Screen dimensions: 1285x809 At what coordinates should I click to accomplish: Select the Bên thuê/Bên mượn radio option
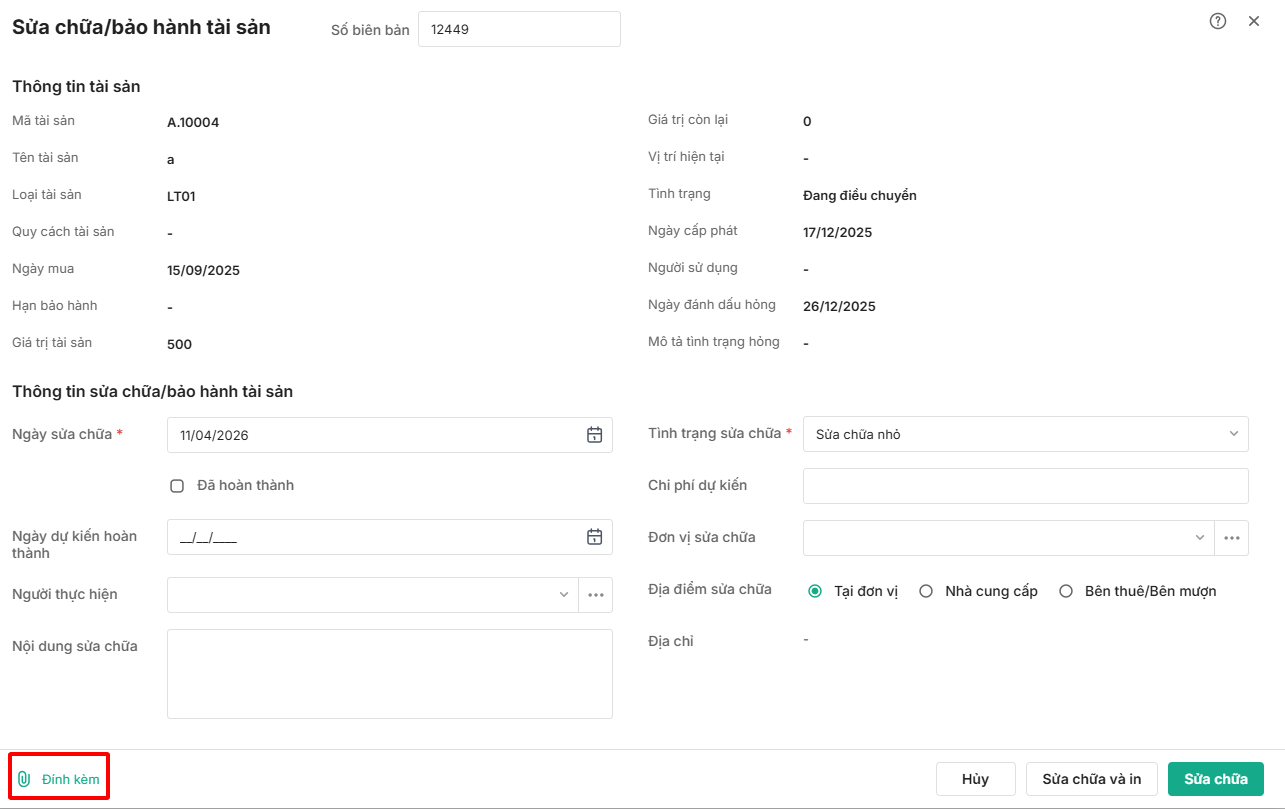(1065, 591)
